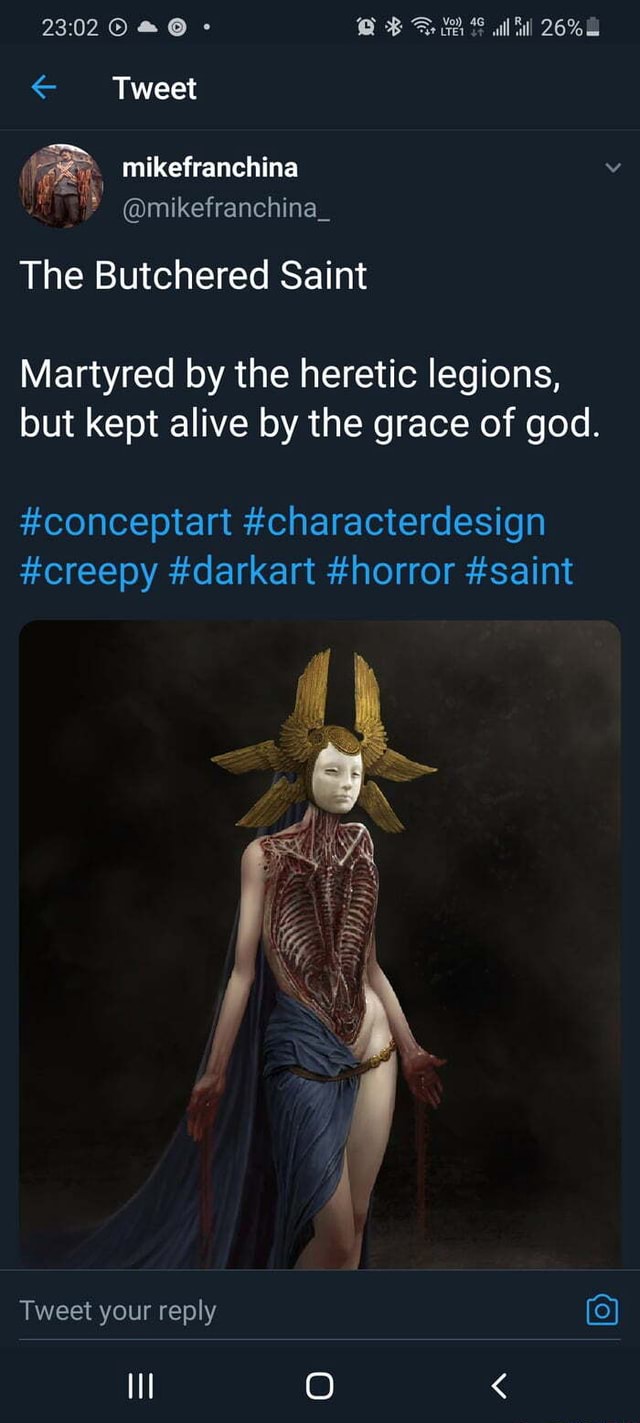Click the mikefranchina display name

tap(210, 167)
